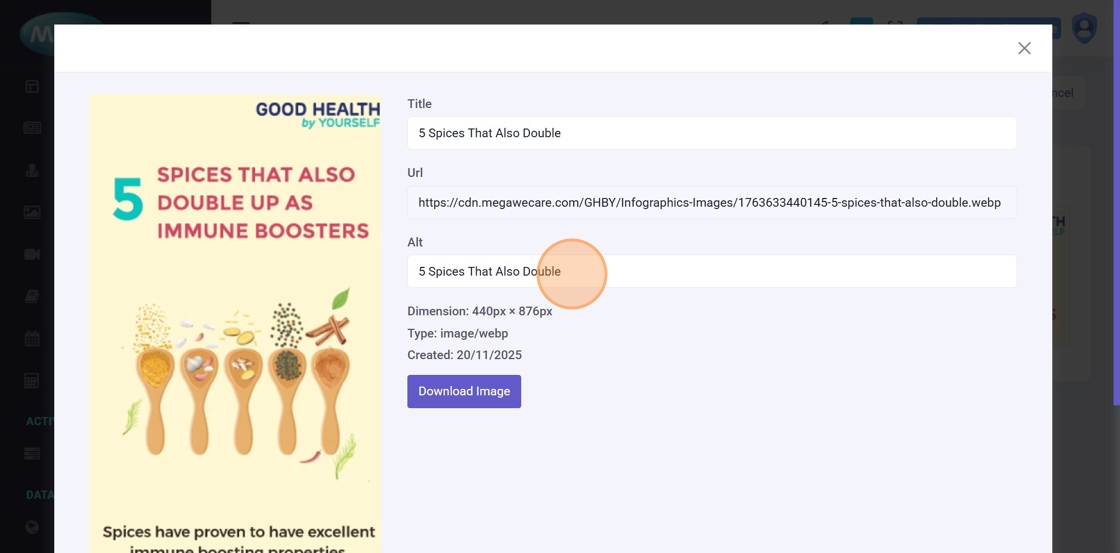Viewport: 1120px width, 553px height.
Task: Focus the Url field with CDN link
Action: (711, 202)
